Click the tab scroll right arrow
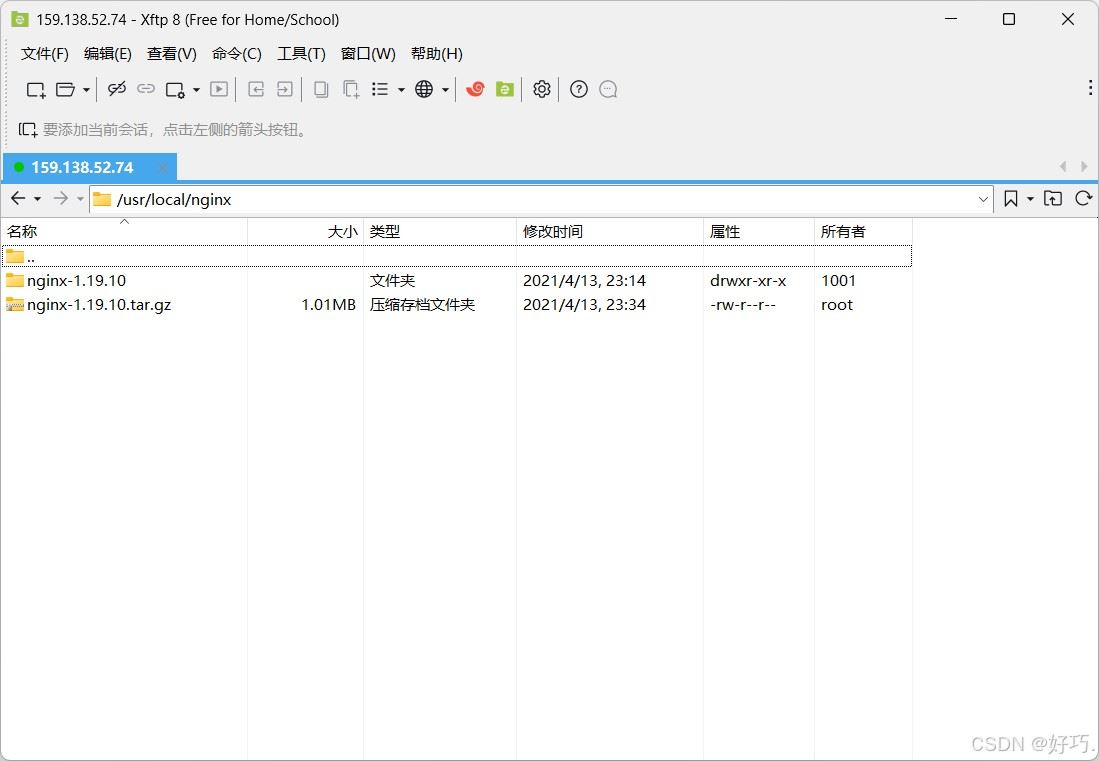Viewport: 1099px width, 761px height. click(x=1084, y=167)
